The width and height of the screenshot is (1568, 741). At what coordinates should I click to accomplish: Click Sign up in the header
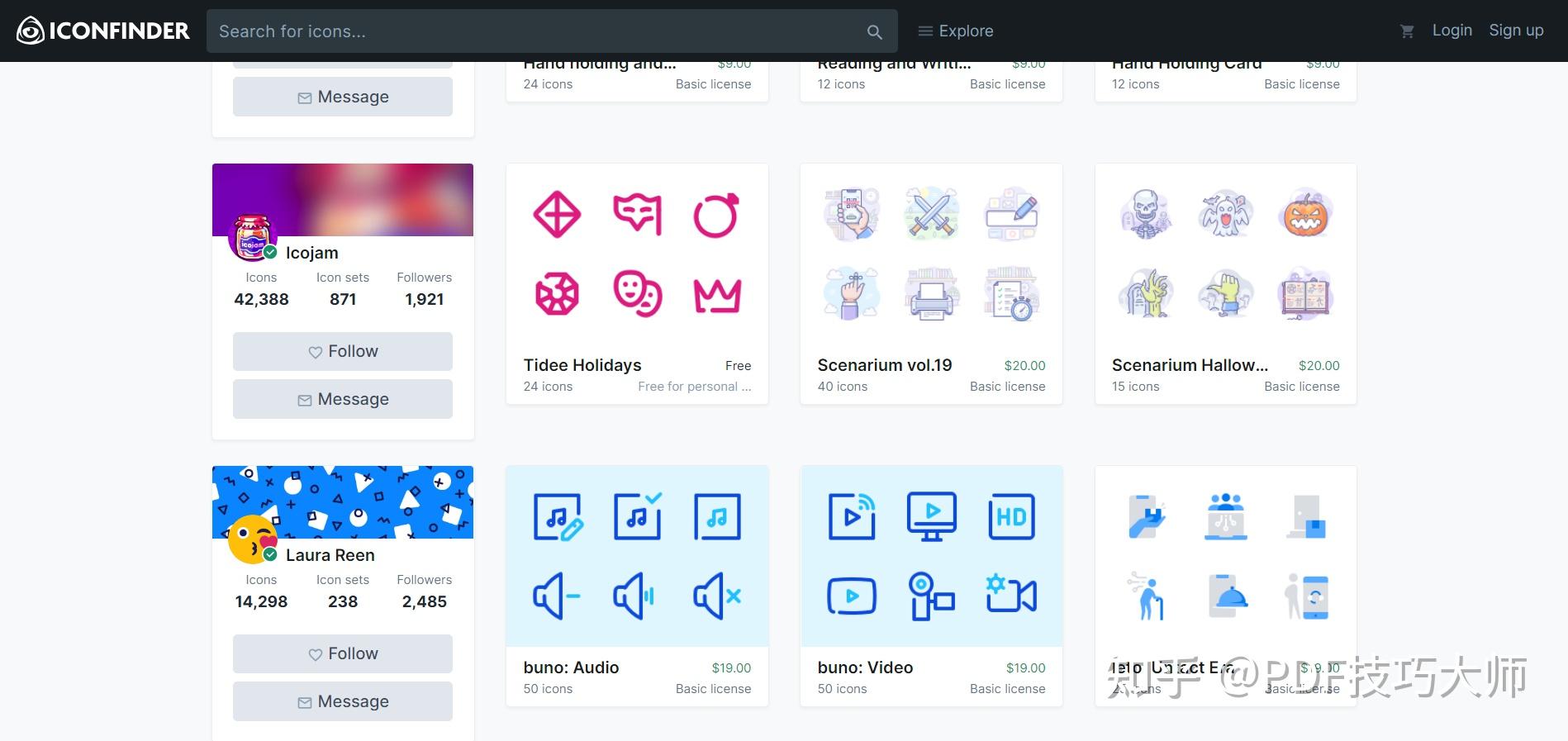click(1516, 31)
